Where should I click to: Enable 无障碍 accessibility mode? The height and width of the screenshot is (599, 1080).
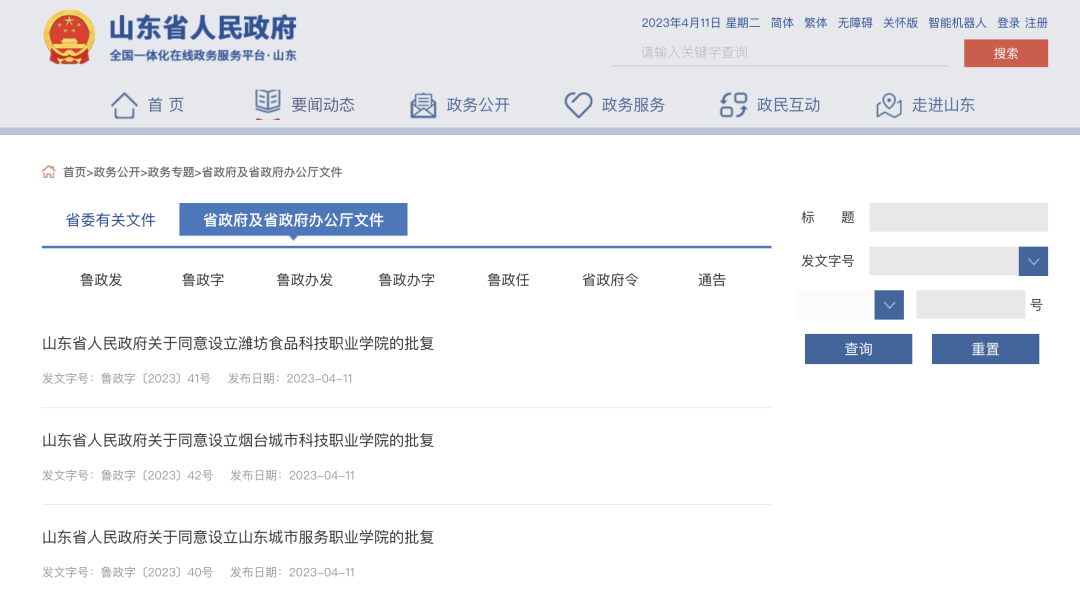pos(854,23)
